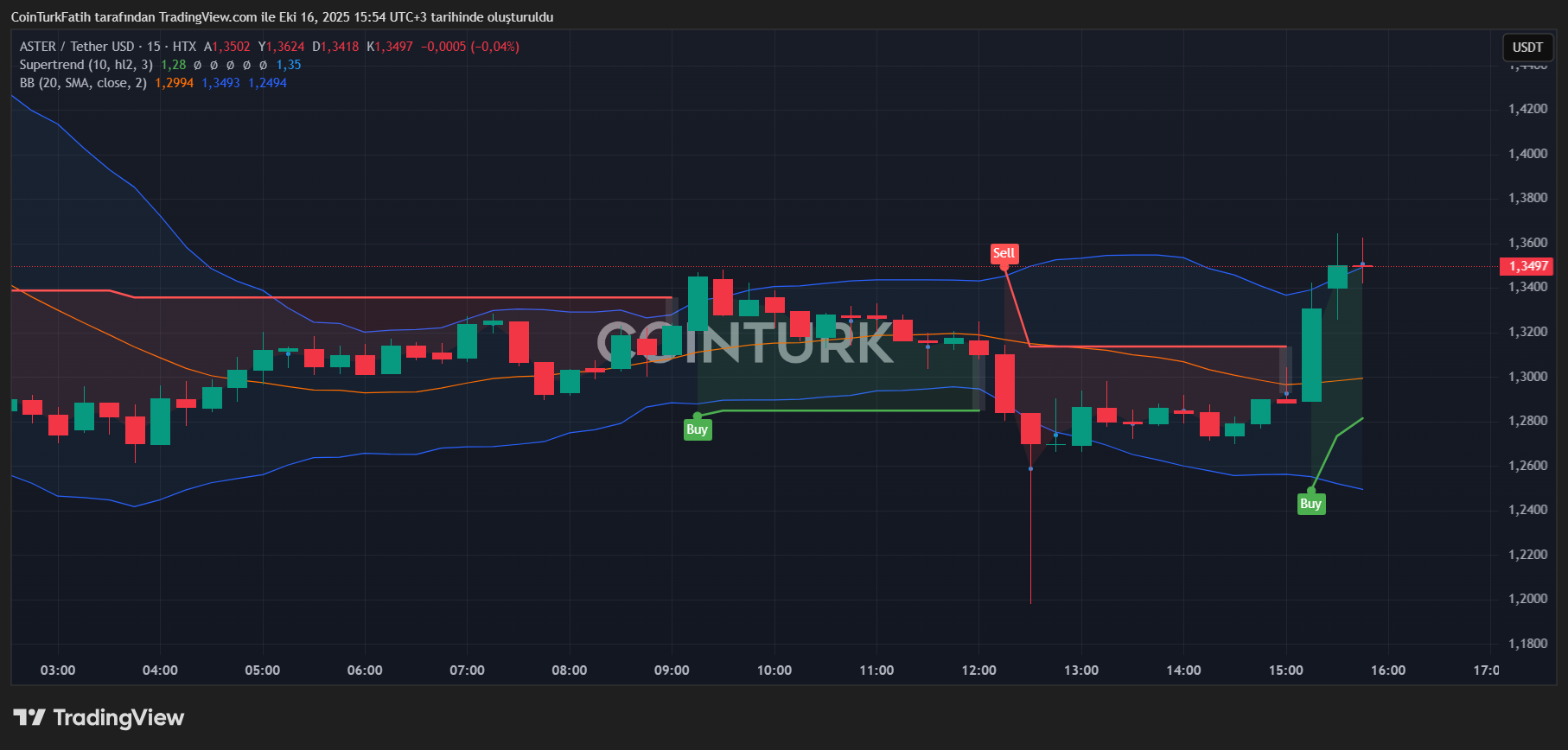The image size is (1568, 750).
Task: Click the 1,4000 price axis label
Action: pos(1527,154)
